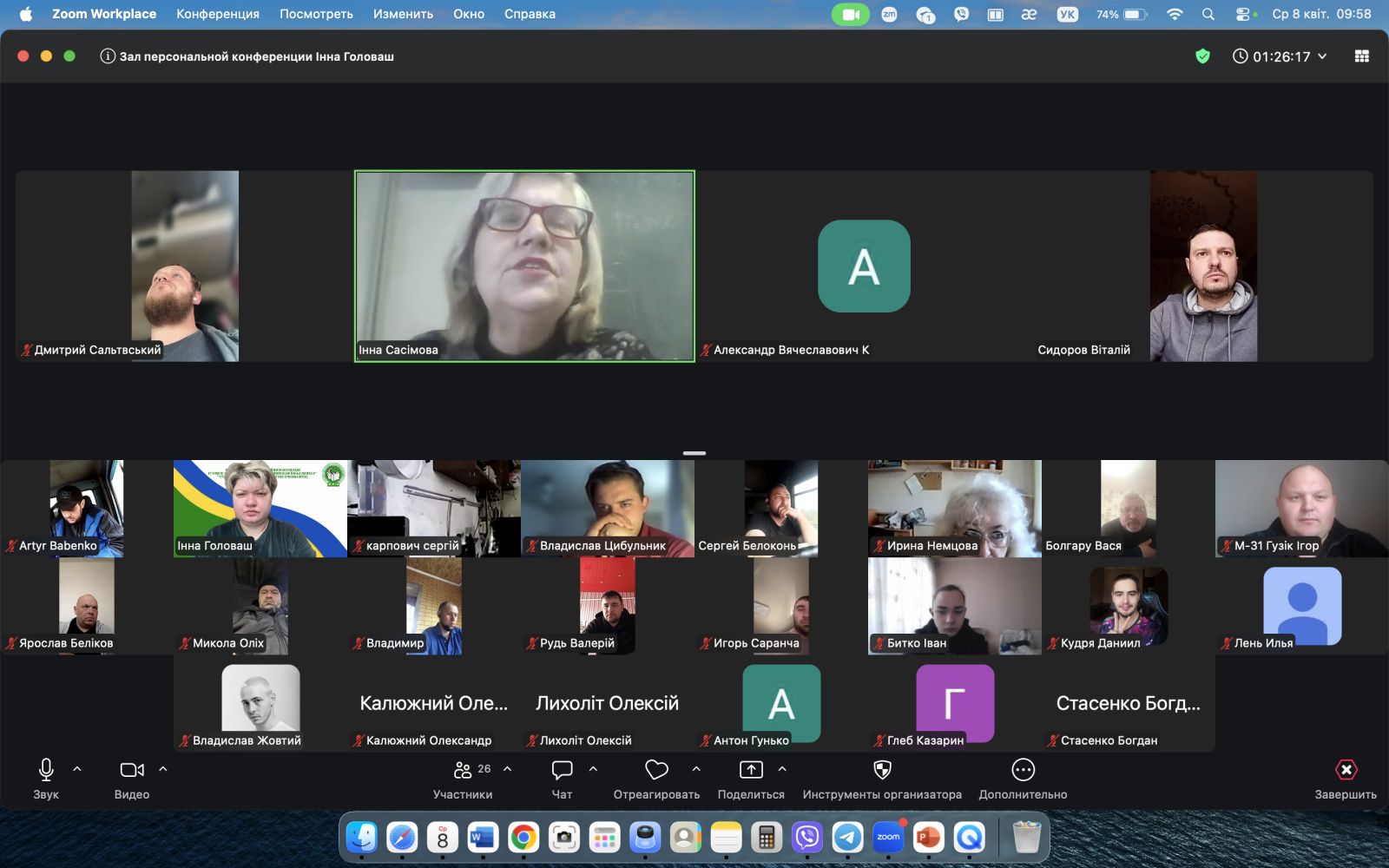The width and height of the screenshot is (1389, 868).
Task: Open the Host tools shield icon
Action: (882, 770)
